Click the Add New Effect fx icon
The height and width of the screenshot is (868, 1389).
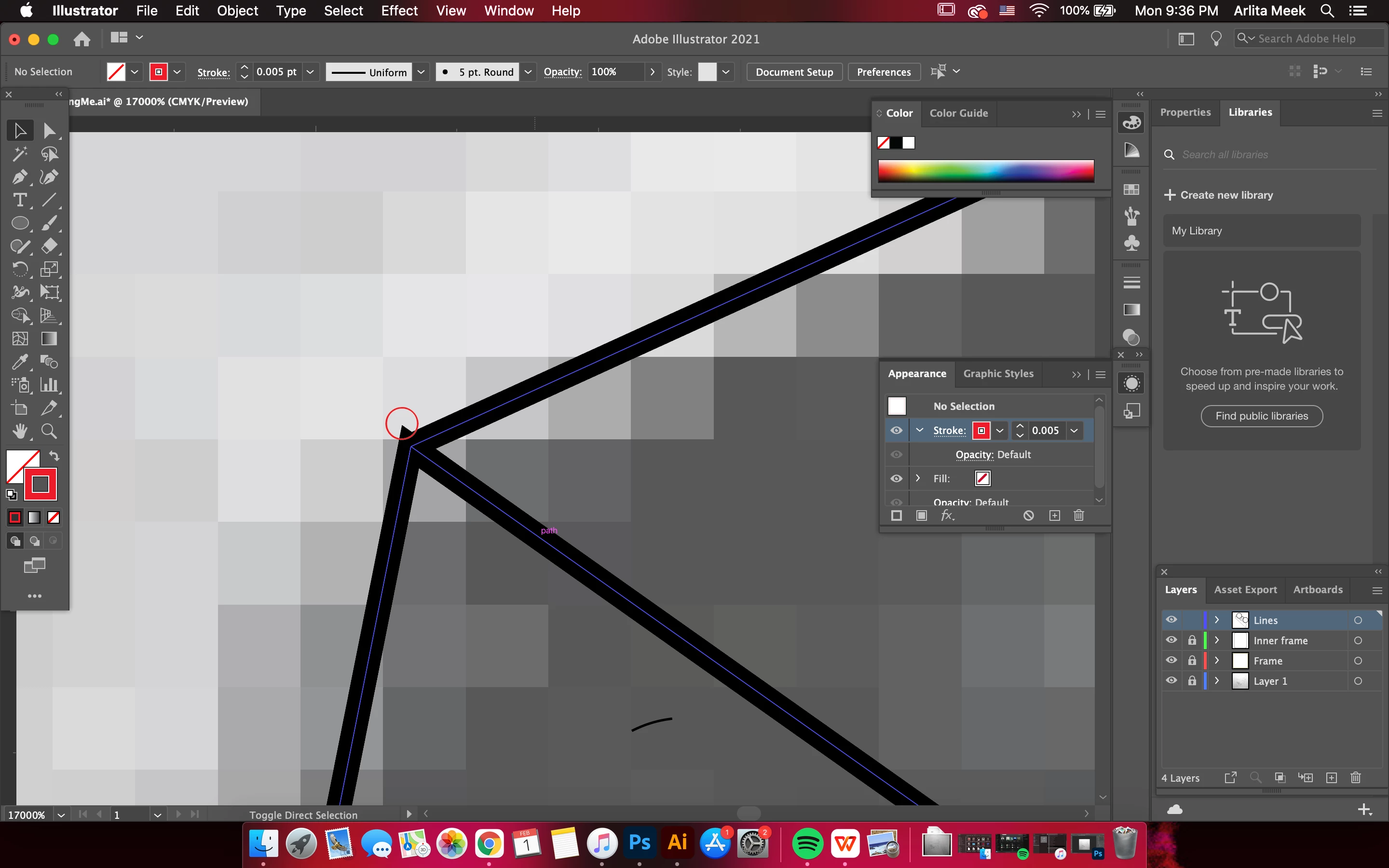tap(947, 515)
